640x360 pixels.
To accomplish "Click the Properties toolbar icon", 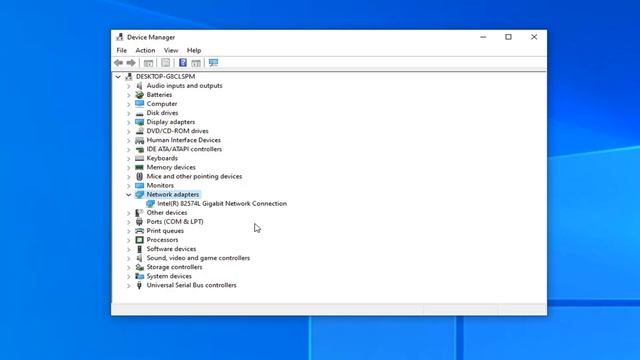I will [x=165, y=63].
